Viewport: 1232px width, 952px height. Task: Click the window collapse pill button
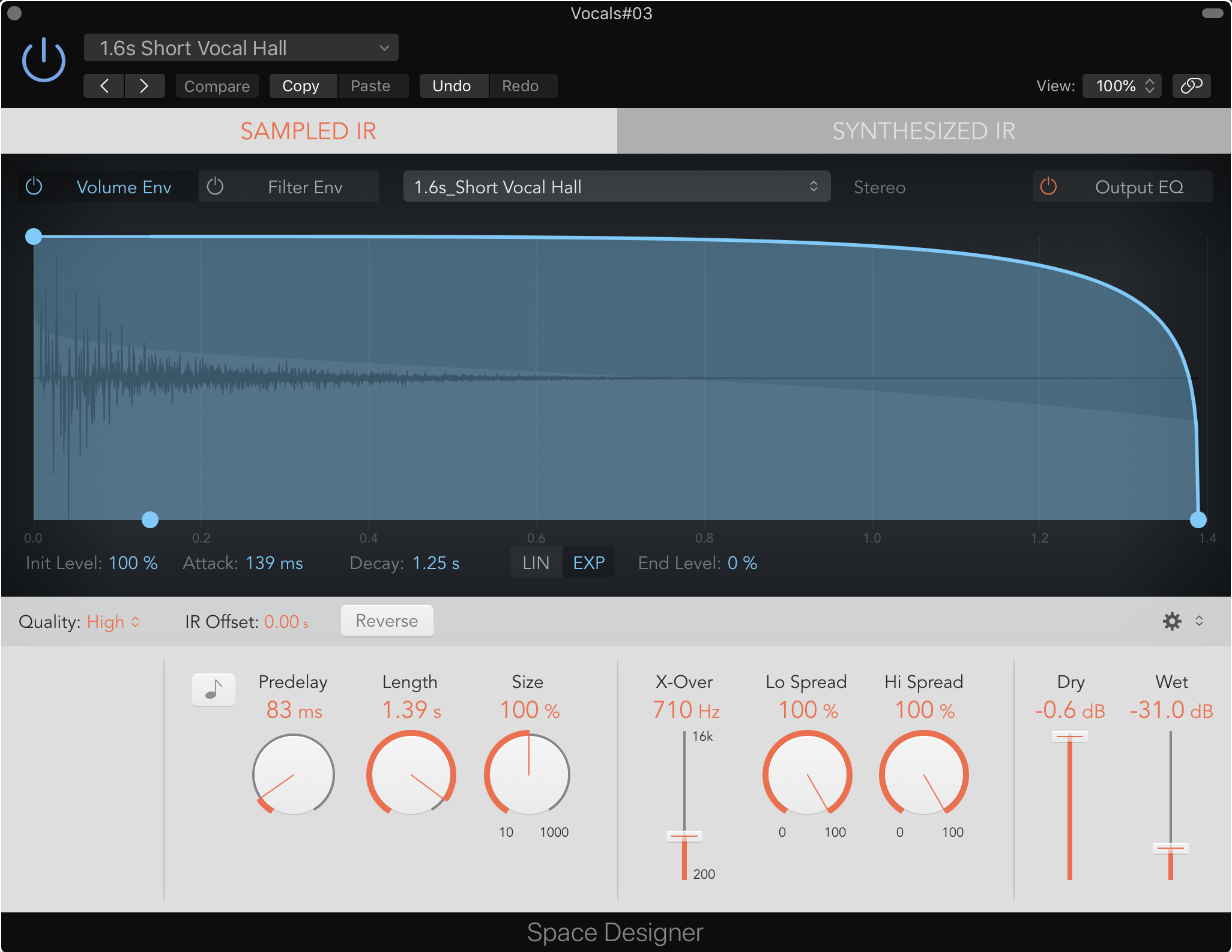(x=1212, y=13)
